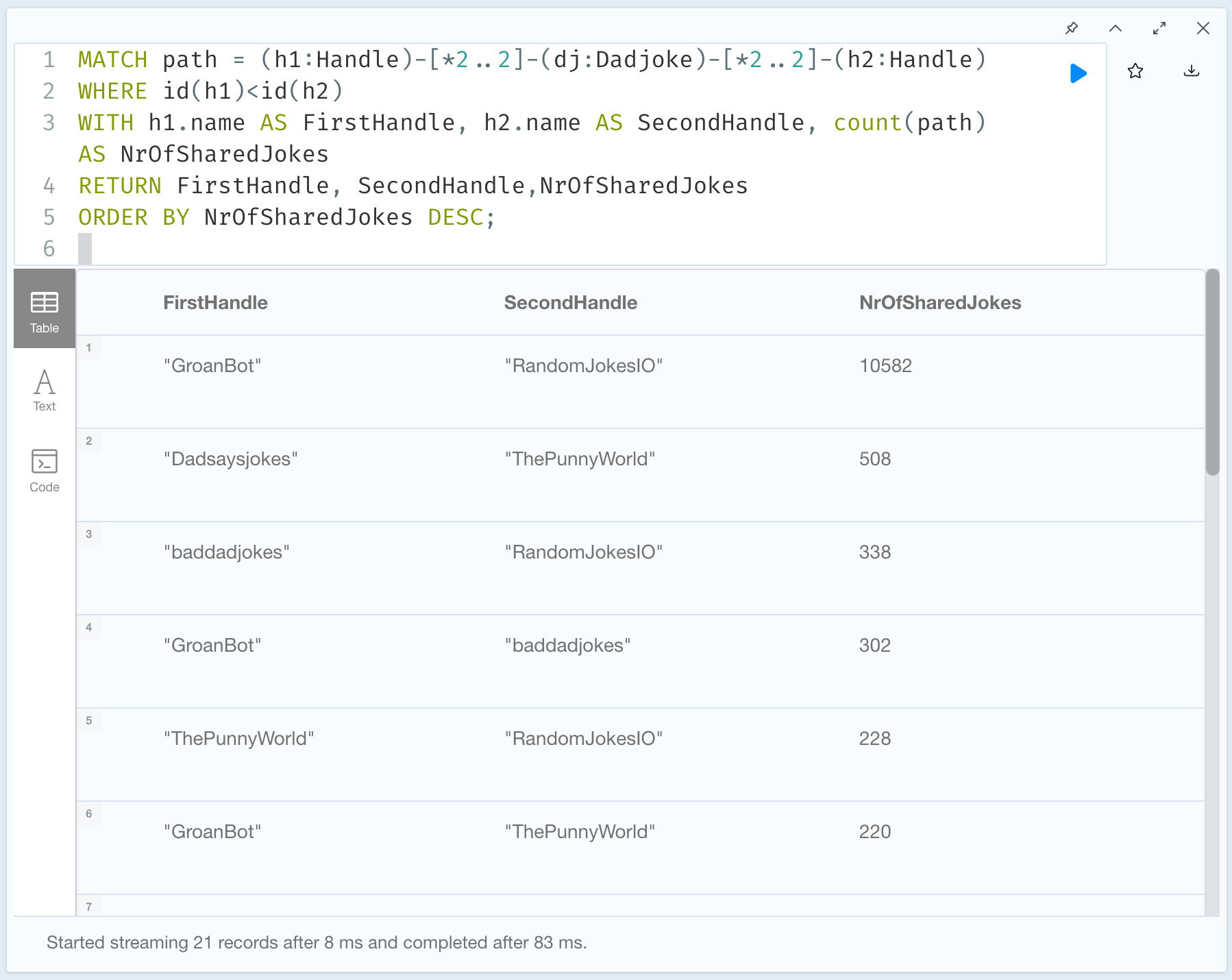
Task: Select the value 338
Action: click(875, 552)
